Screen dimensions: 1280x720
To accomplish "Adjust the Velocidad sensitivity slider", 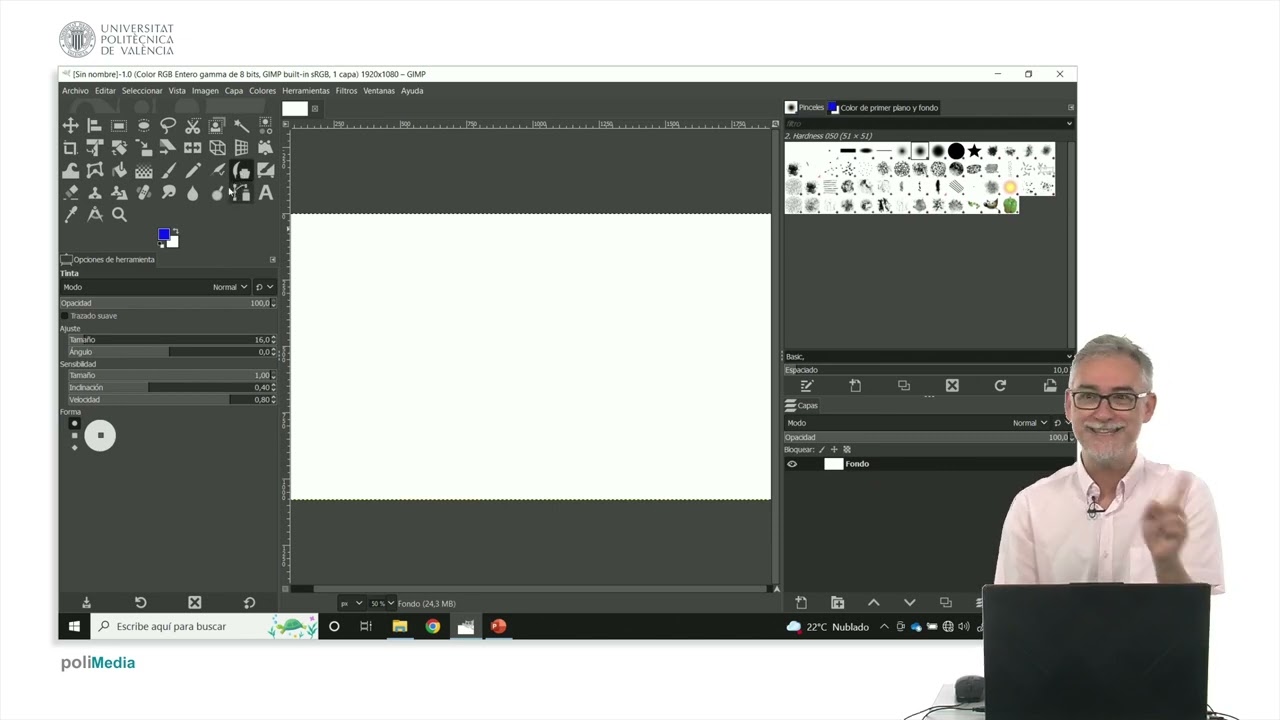I will (172, 399).
